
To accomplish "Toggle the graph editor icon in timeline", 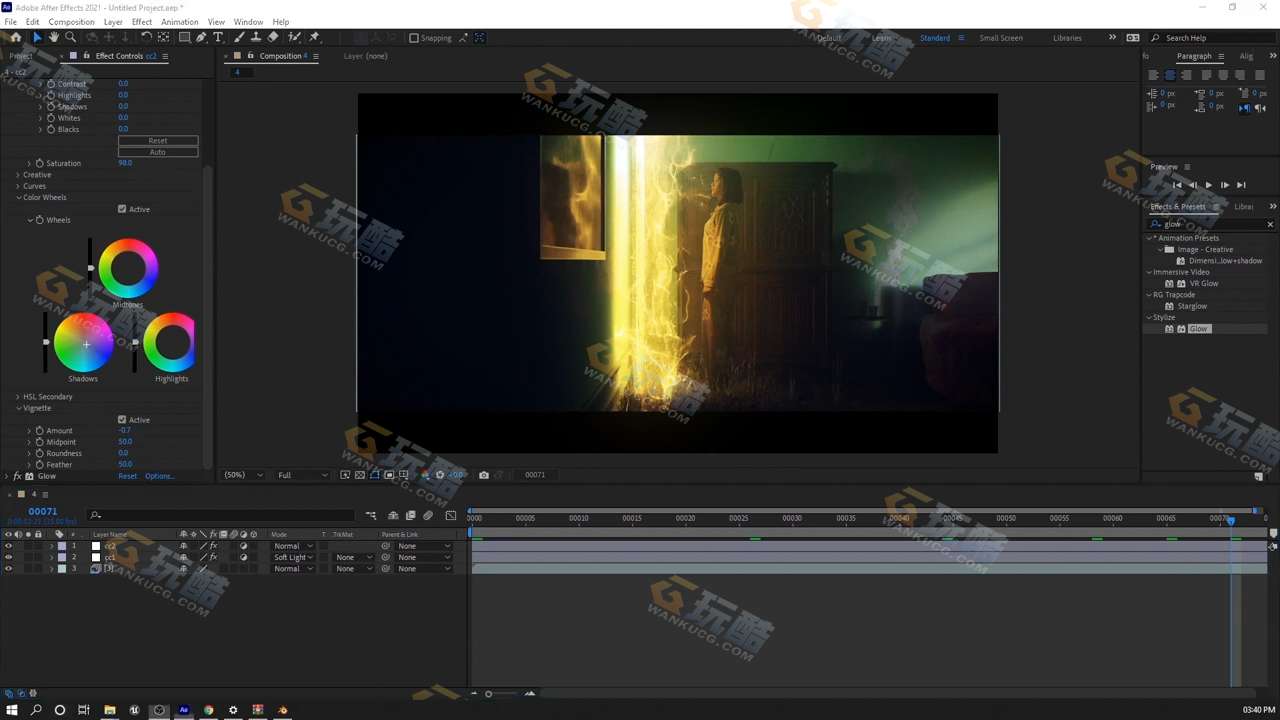I will 451,515.
